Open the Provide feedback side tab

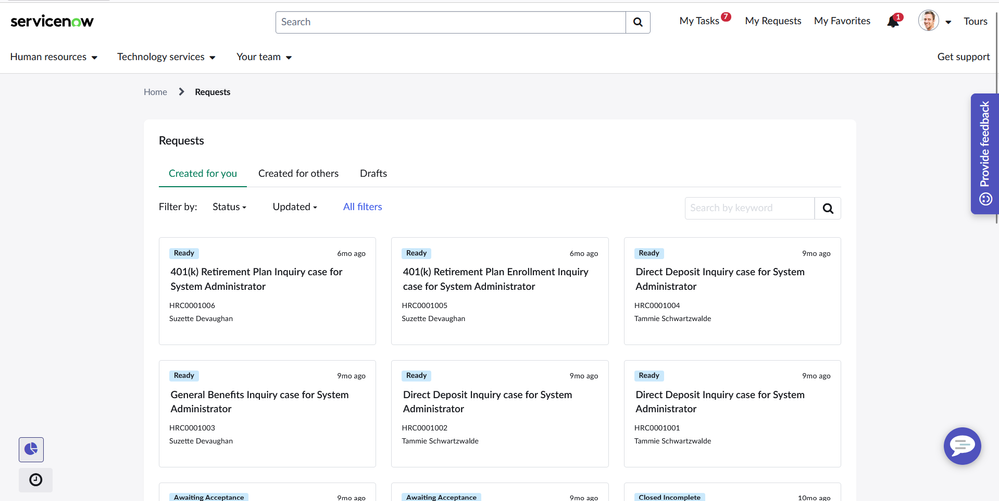984,154
